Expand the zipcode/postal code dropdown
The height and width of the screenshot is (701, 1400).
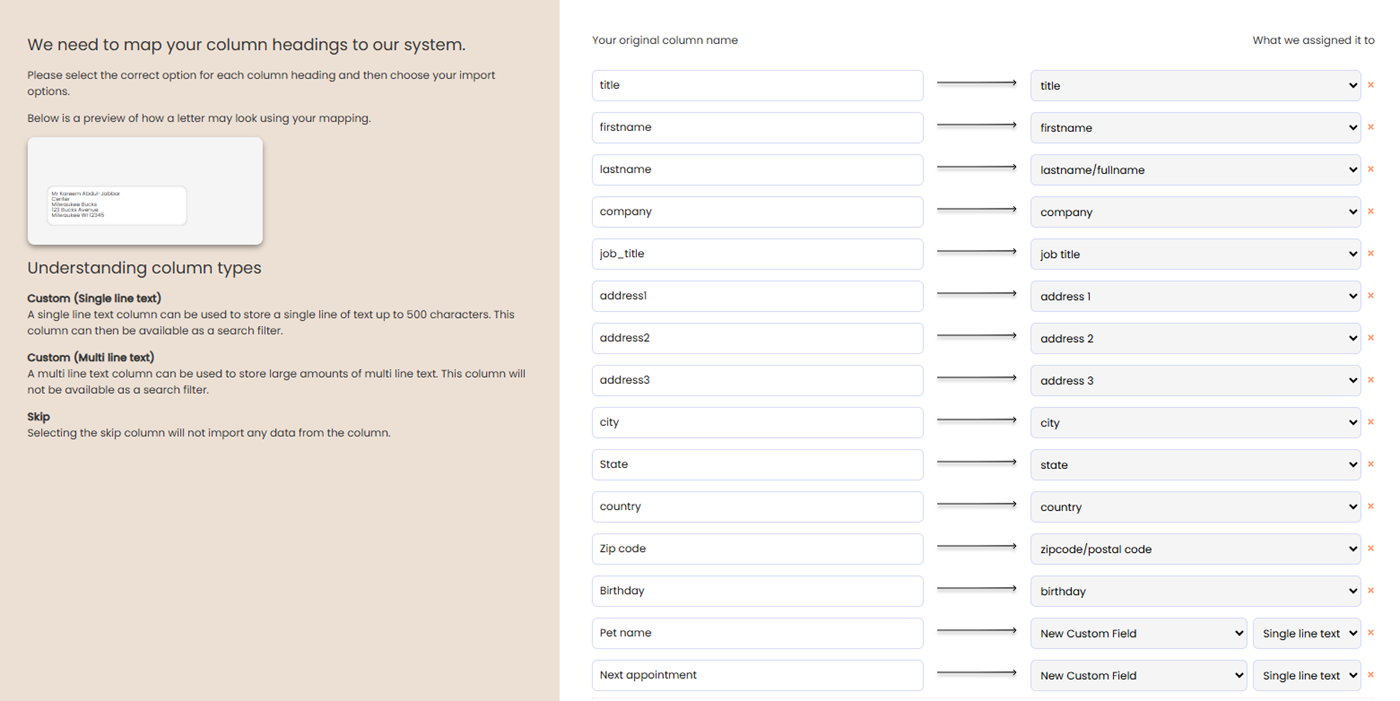coord(1195,549)
